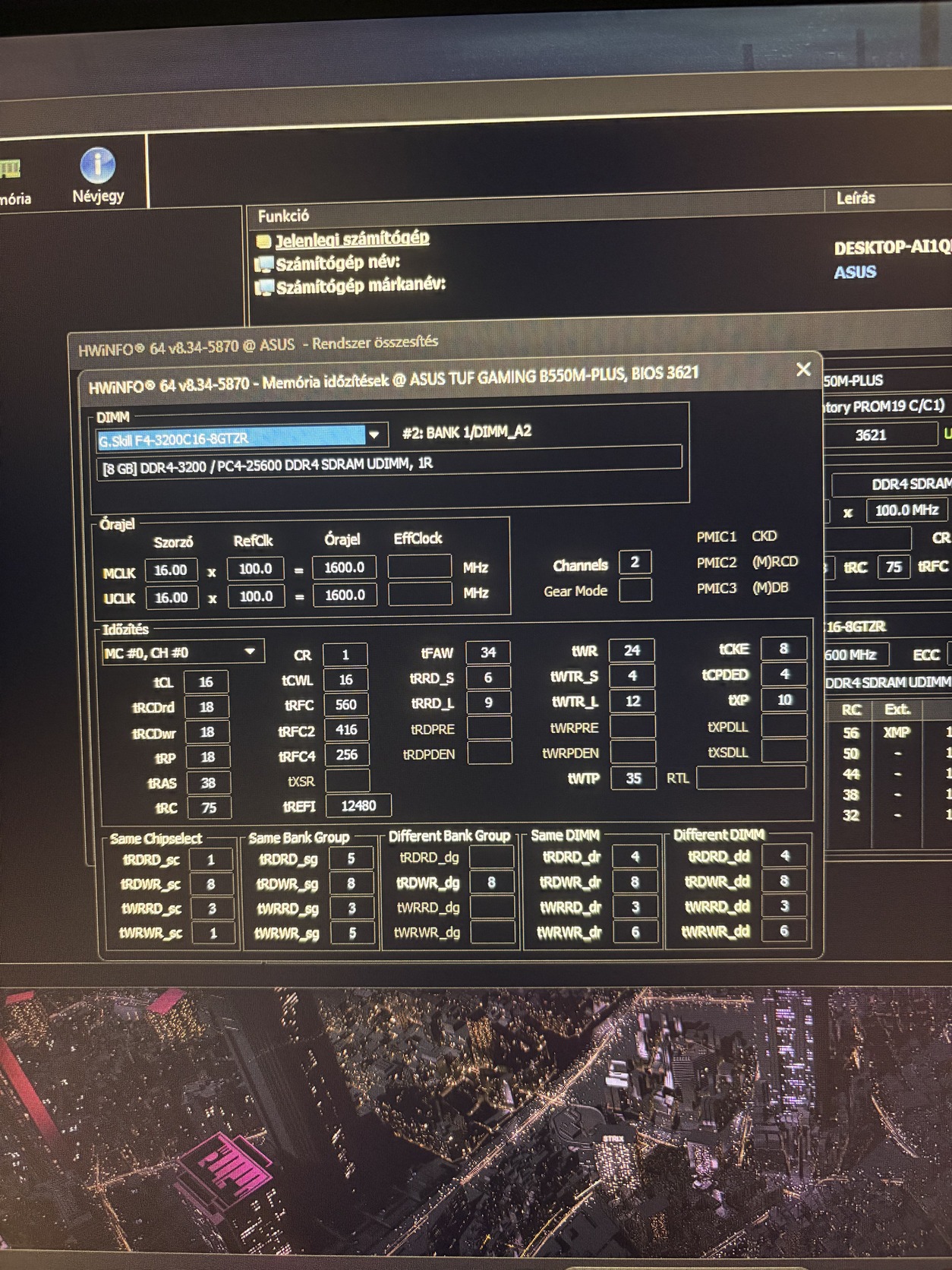Click the tFAW value 34
Viewport: 952px width, 1270px height.
pos(488,652)
